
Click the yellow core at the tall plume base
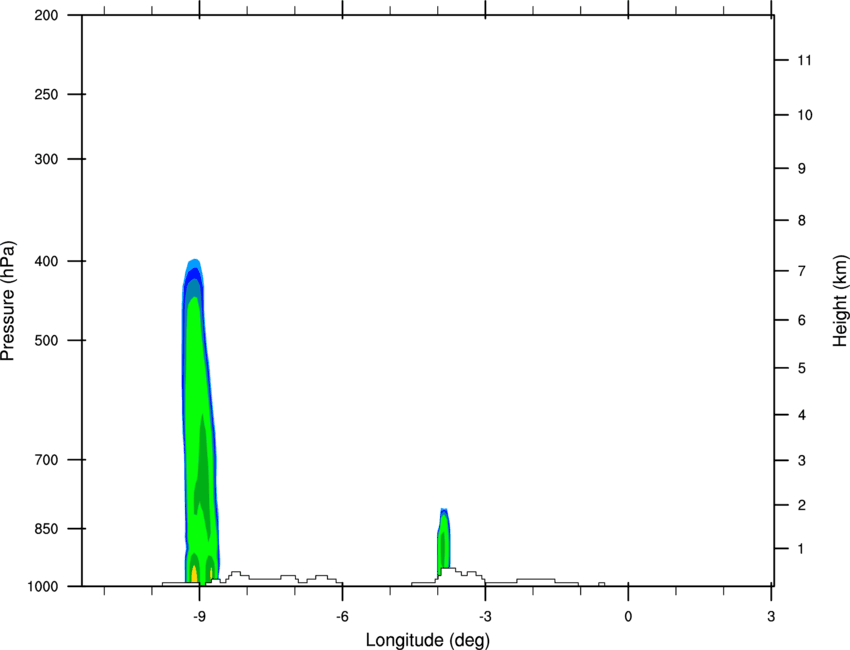click(194, 574)
